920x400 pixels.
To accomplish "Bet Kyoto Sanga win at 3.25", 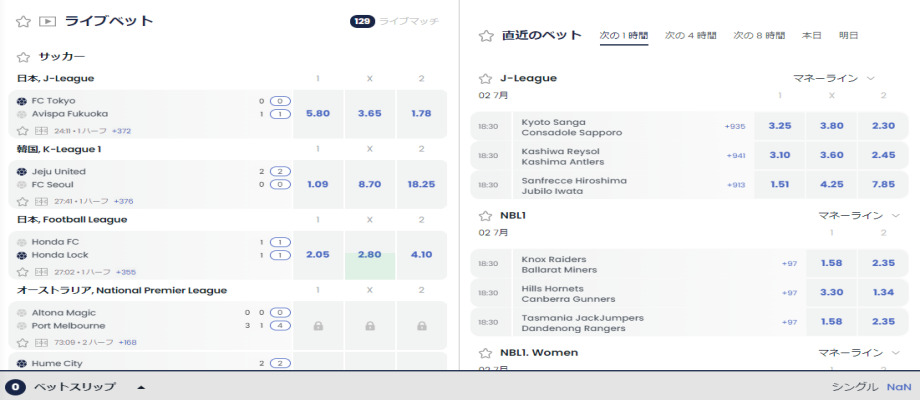I will coord(779,126).
